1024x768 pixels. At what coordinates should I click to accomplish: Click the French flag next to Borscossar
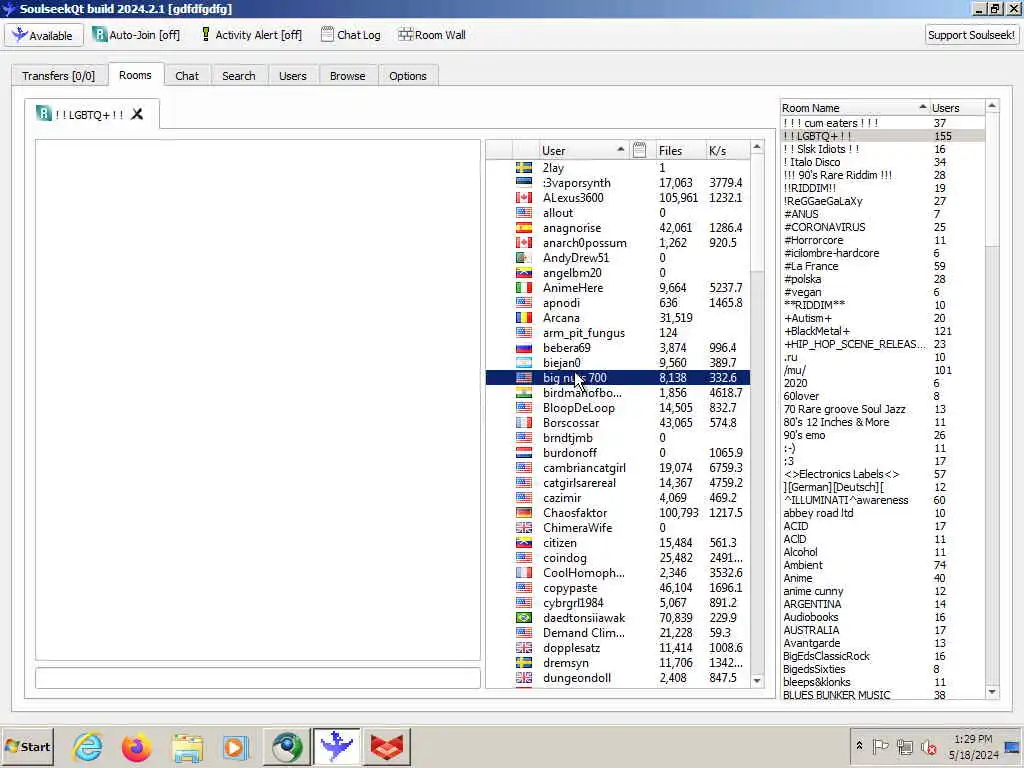[x=524, y=423]
